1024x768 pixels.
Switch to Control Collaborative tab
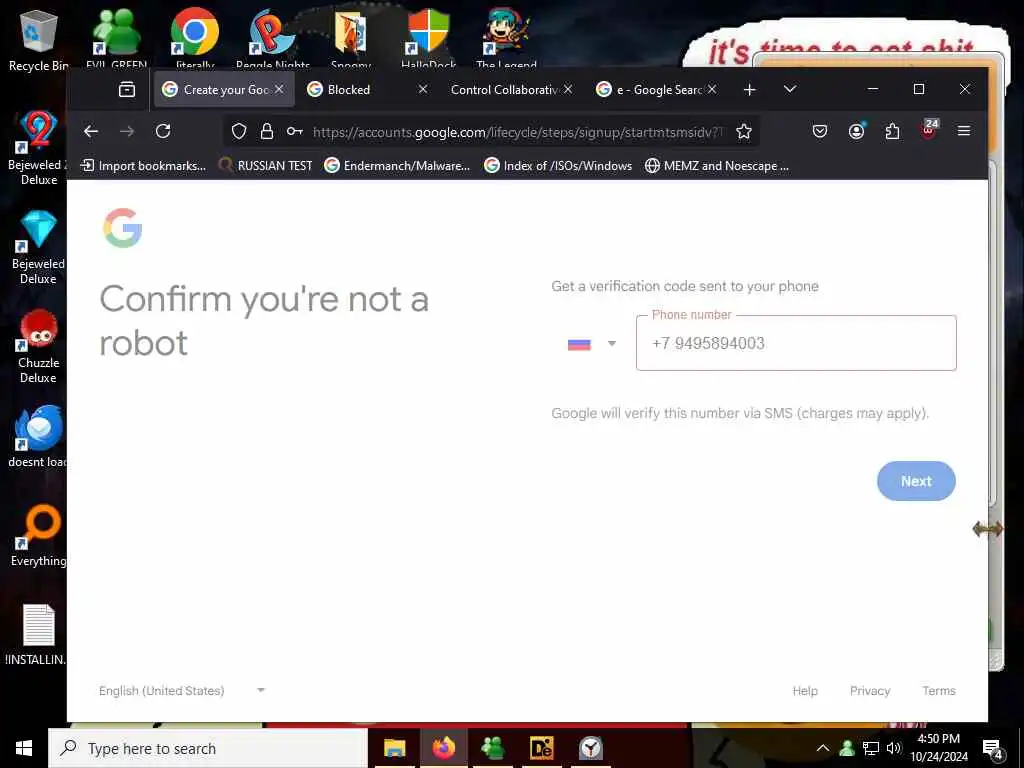point(511,89)
